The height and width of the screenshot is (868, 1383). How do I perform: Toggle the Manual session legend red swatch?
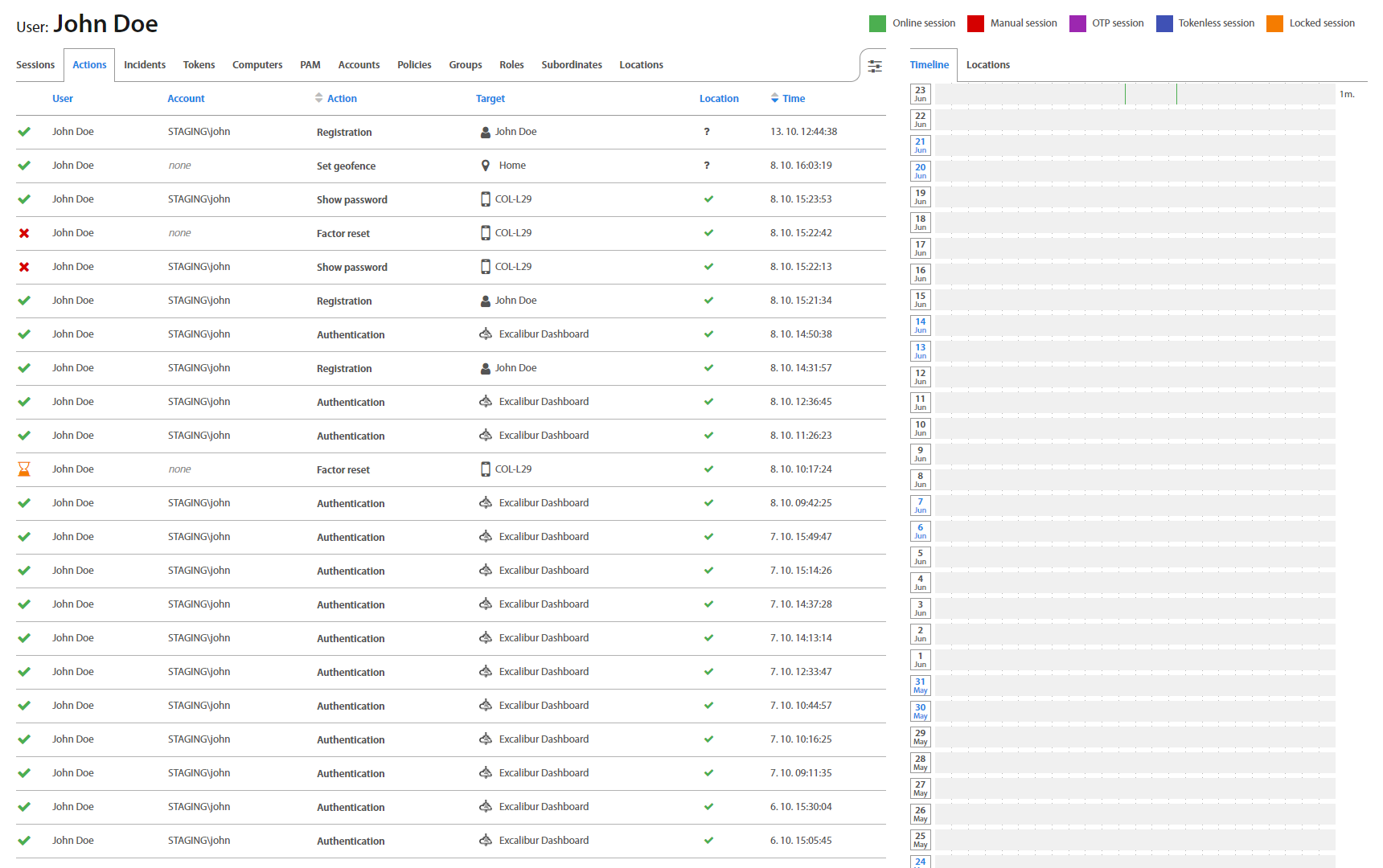pos(975,23)
